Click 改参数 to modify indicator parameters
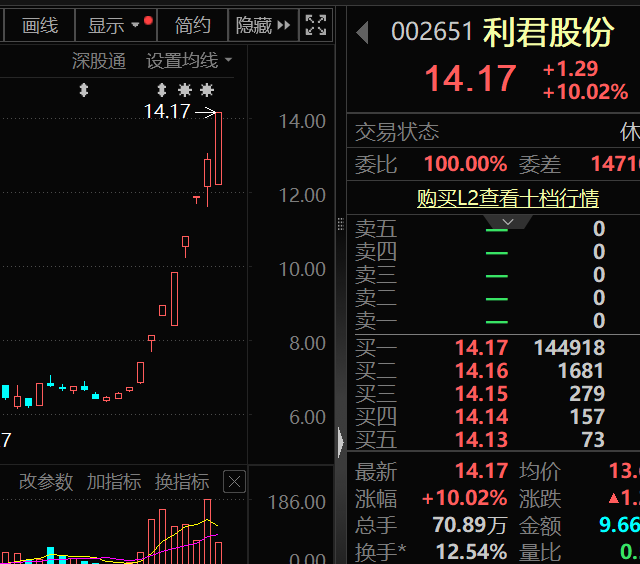Viewport: 640px width, 564px height. pos(46,482)
